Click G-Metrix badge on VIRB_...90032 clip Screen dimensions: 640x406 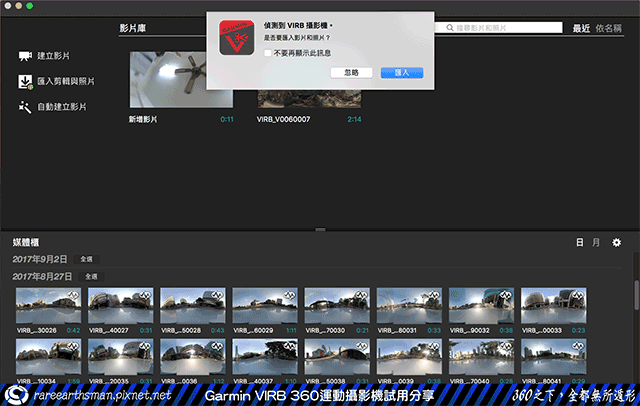pyautogui.click(x=506, y=295)
